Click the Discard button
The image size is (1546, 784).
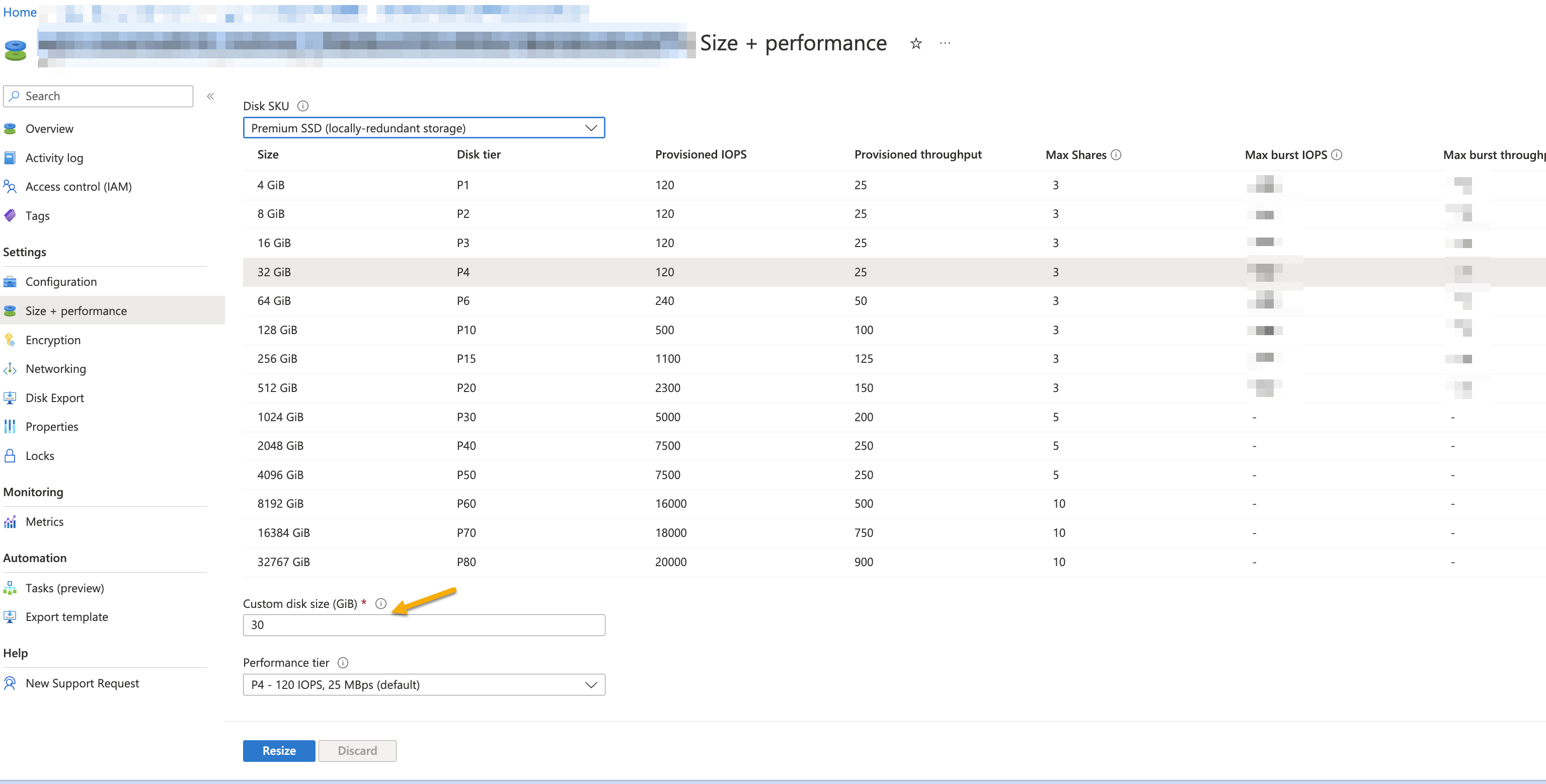click(x=357, y=750)
